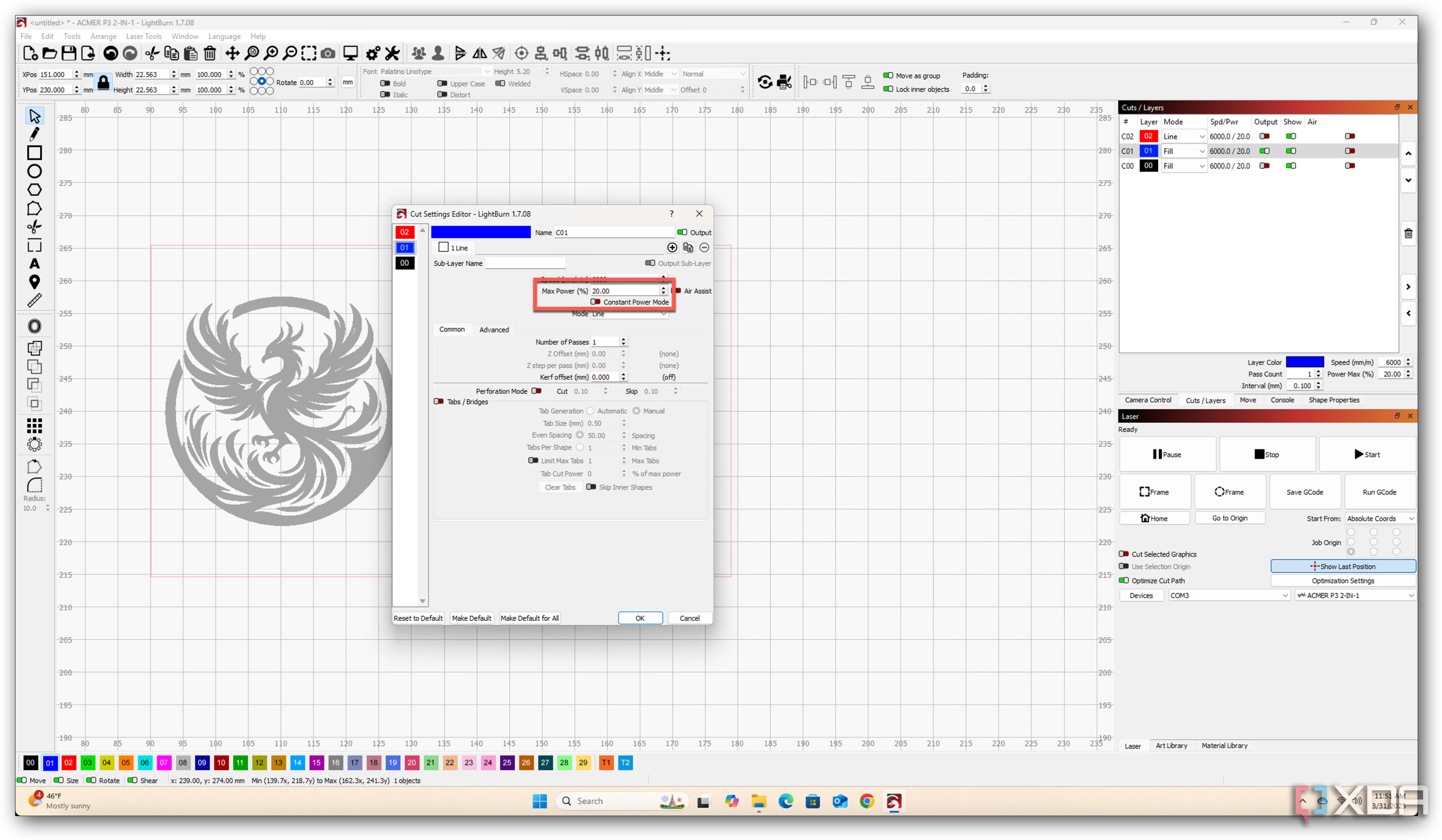The width and height of the screenshot is (1442, 840).
Task: Open the Laser Tools menu
Action: (144, 36)
